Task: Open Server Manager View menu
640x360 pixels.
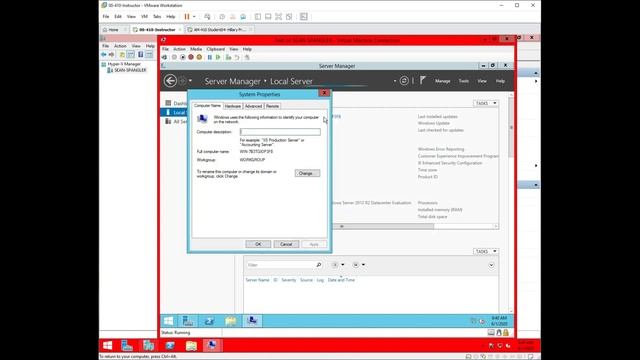Action: coord(482,81)
